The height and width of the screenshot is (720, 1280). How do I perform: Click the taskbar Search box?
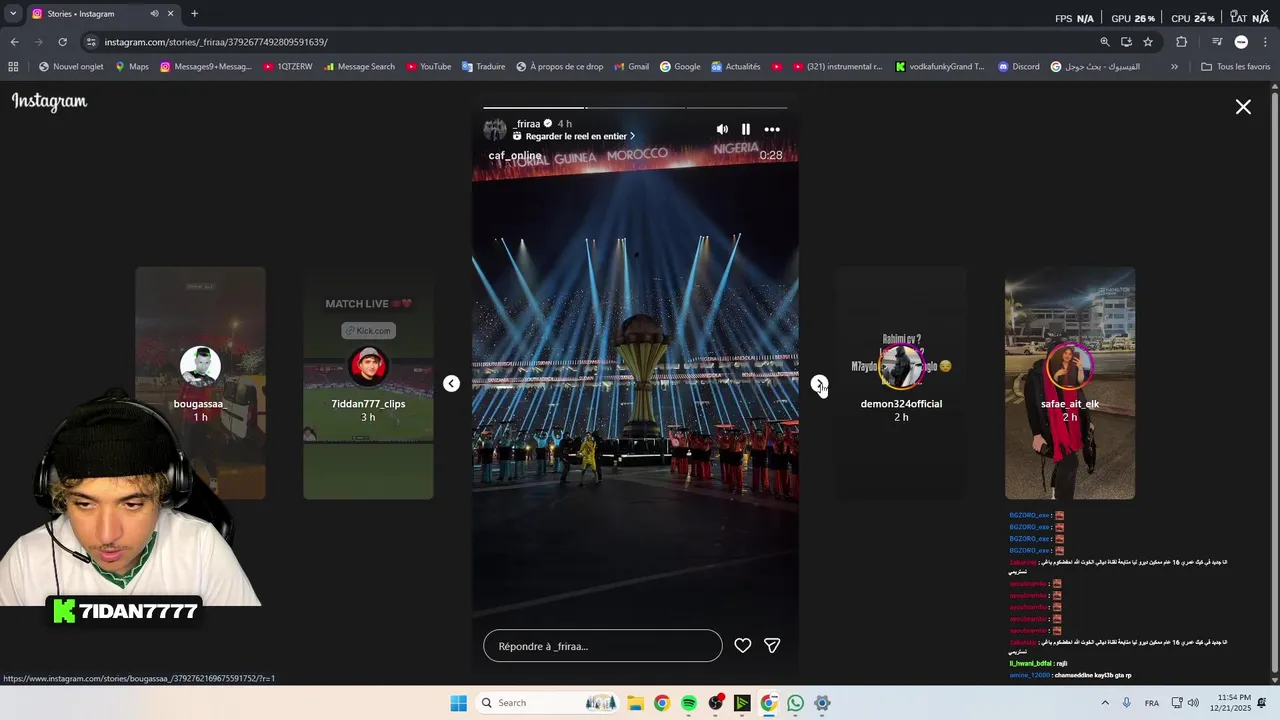tap(546, 703)
